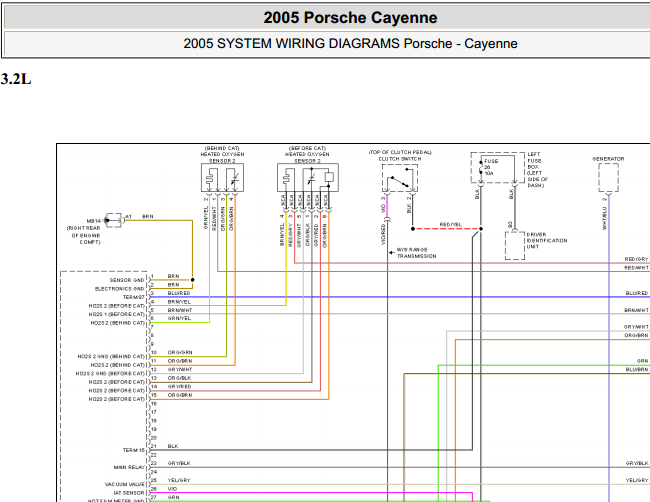Select the 3.2L section heading
Viewport: 650px width, 502px height.
tap(16, 79)
